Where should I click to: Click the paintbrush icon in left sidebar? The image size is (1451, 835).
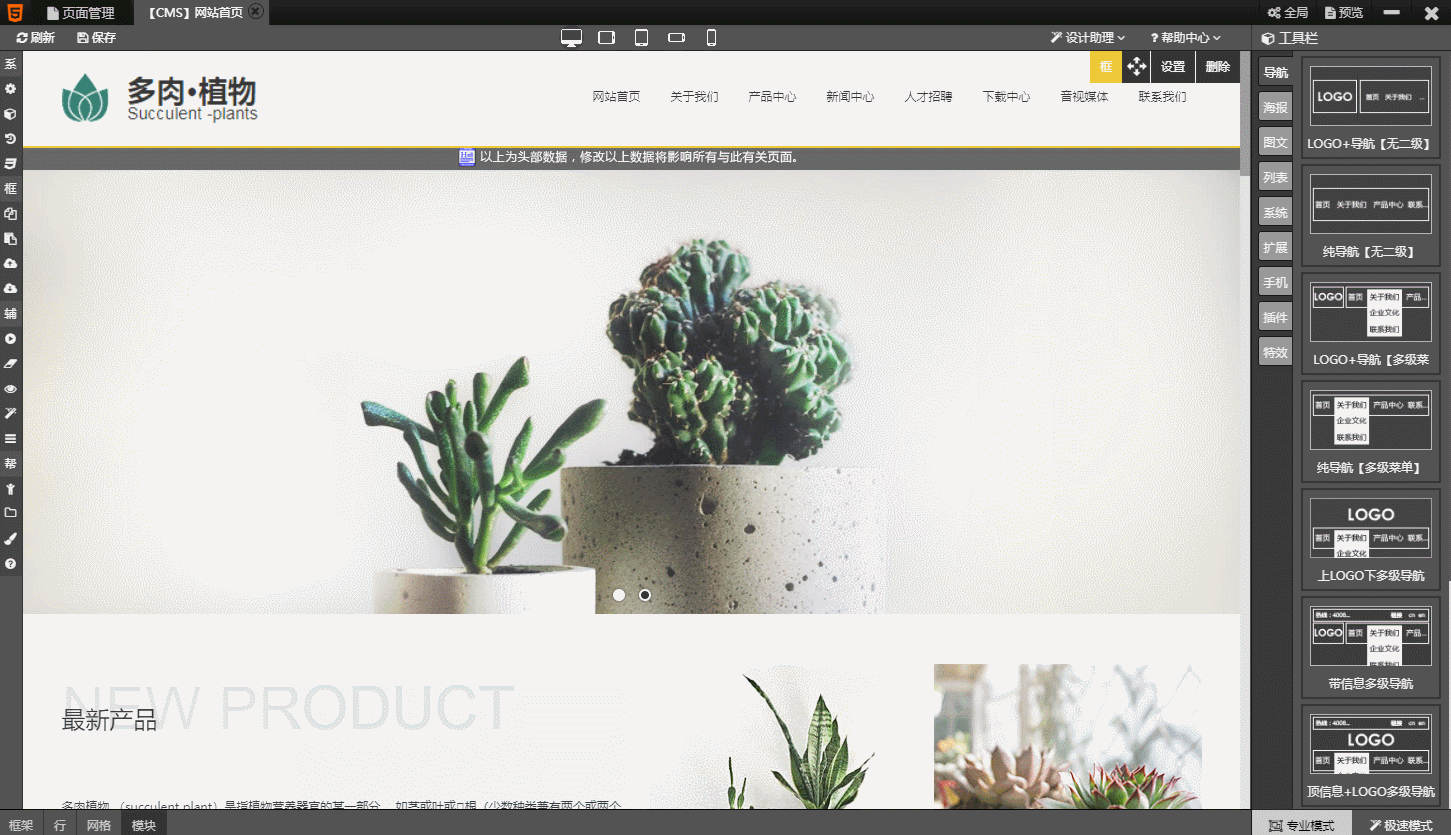(11, 538)
